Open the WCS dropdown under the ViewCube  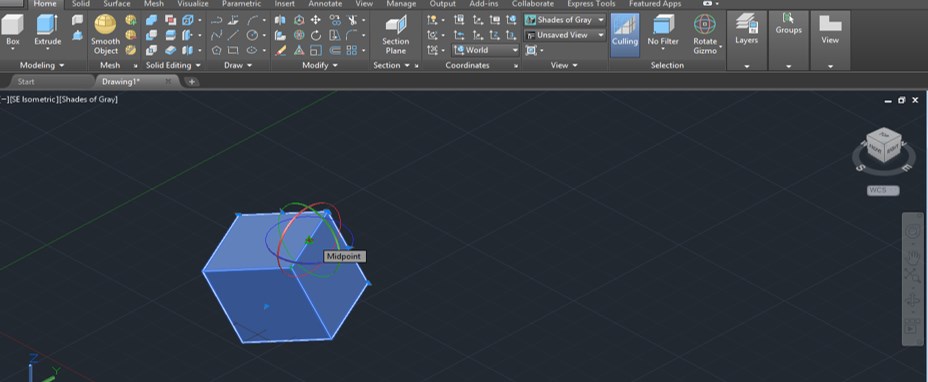click(883, 191)
